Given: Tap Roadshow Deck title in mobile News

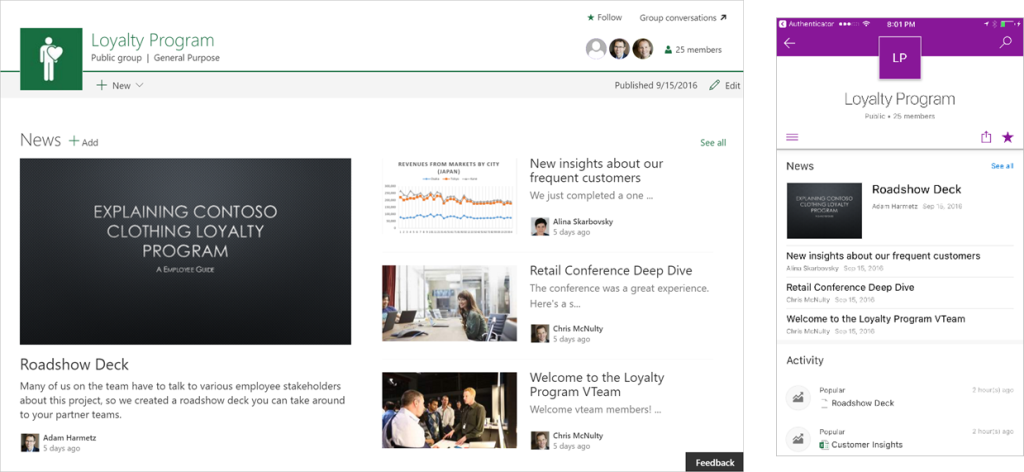Looking at the screenshot, I should pyautogui.click(x=916, y=189).
